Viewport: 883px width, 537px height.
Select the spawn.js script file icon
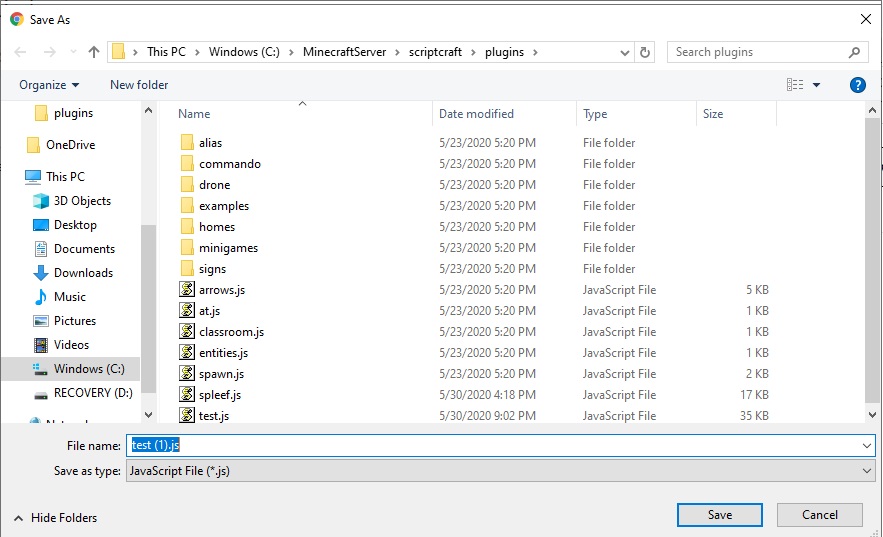(x=187, y=373)
